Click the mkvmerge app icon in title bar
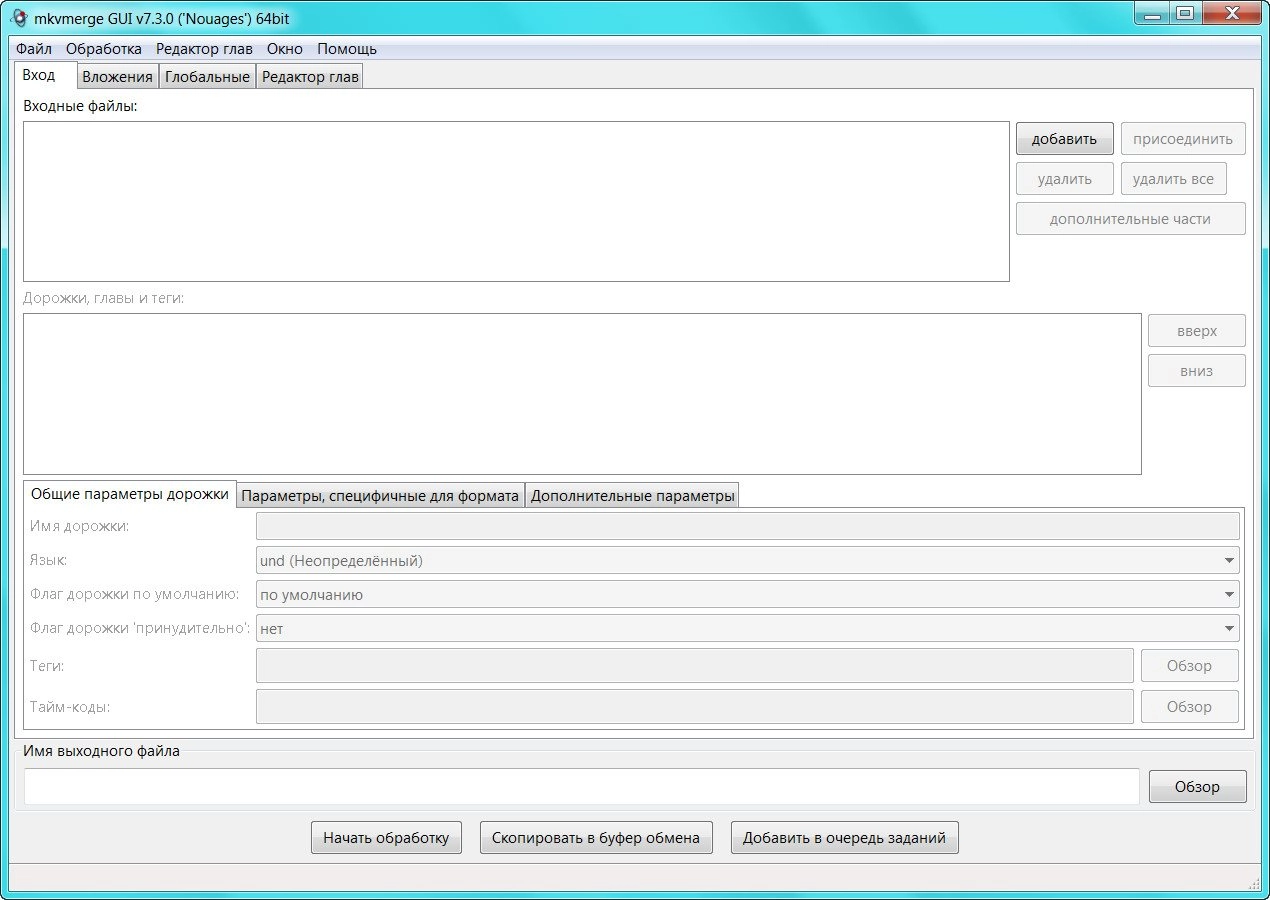Image resolution: width=1270 pixels, height=900 pixels. [19, 17]
